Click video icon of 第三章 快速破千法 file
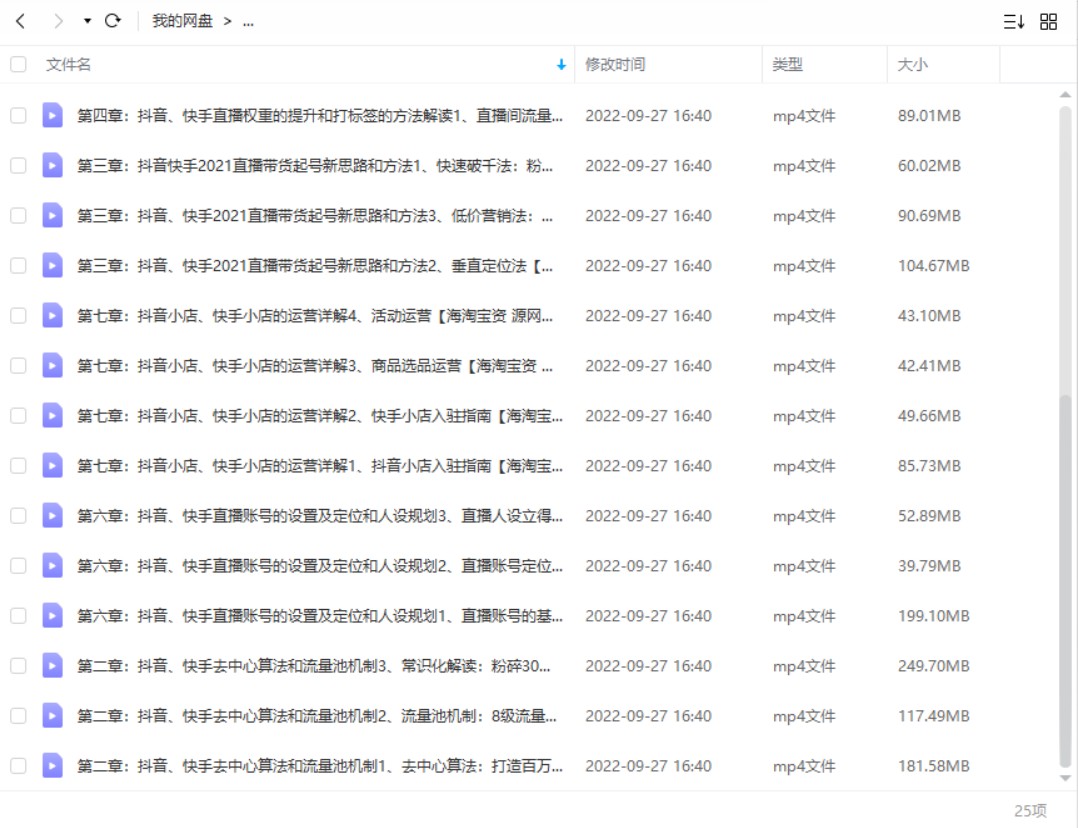The image size is (1078, 828). [x=52, y=166]
